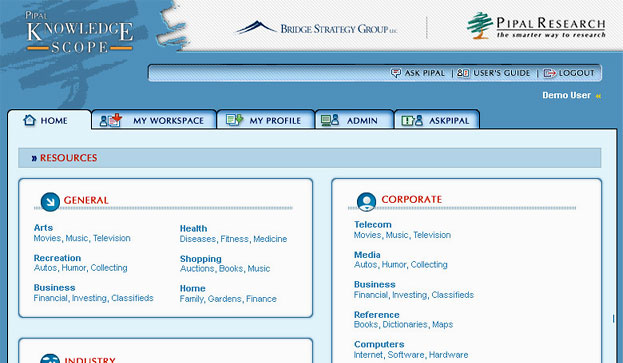Click the Corporate section person icon
The width and height of the screenshot is (623, 363).
click(x=366, y=201)
